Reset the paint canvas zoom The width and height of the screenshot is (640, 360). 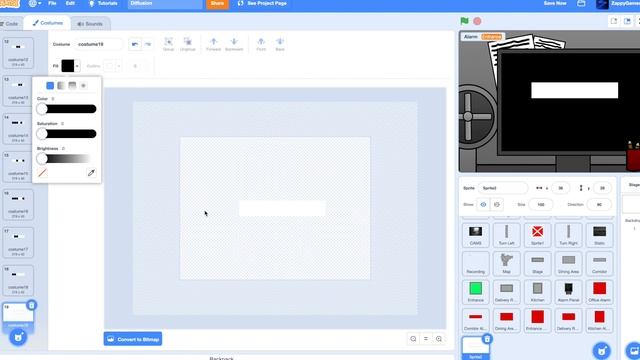[426, 339]
